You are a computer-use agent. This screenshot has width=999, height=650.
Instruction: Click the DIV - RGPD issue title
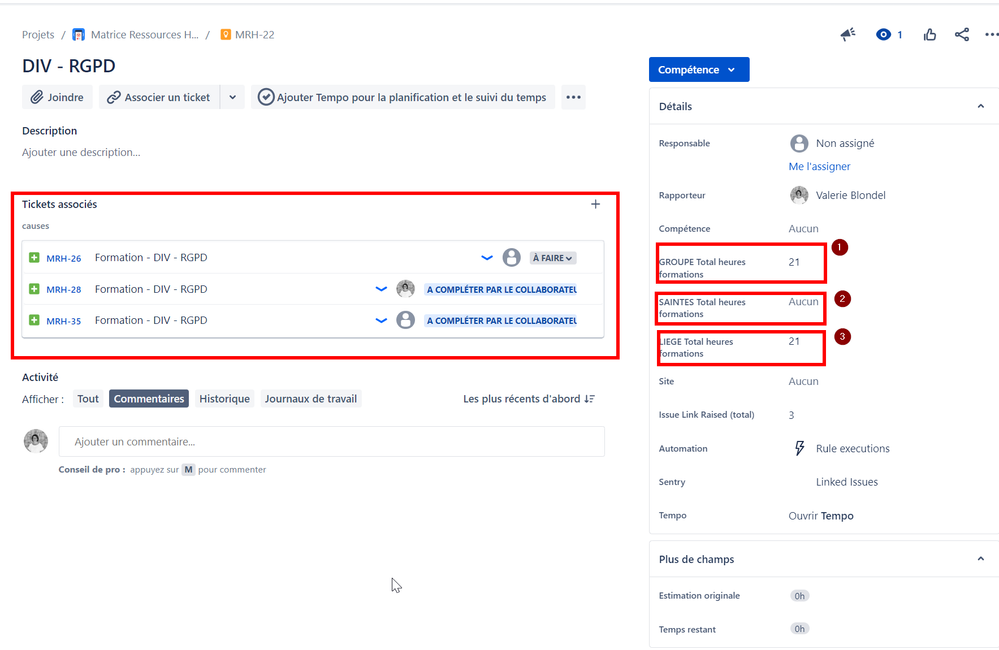point(69,66)
